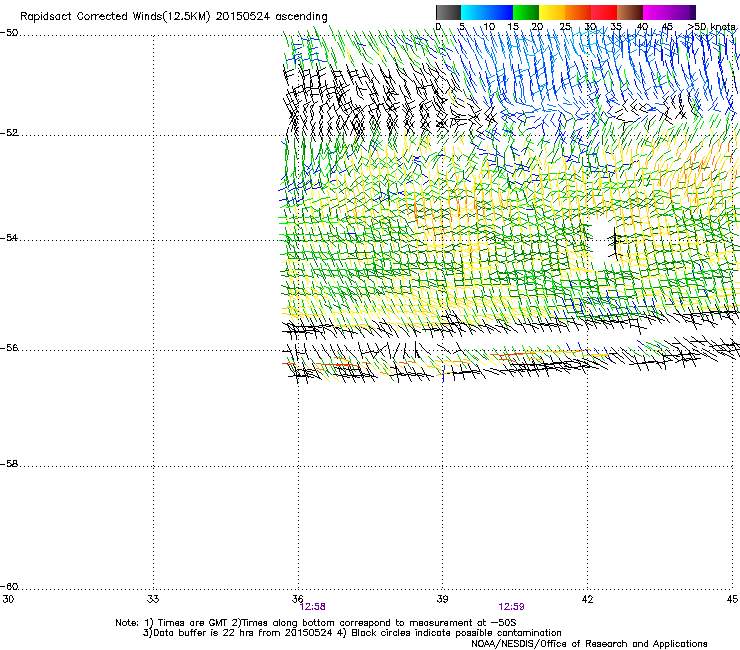This screenshot has width=740, height=650.
Task: Click the blue 10-15 knots color swatch
Action: [x=500, y=12]
